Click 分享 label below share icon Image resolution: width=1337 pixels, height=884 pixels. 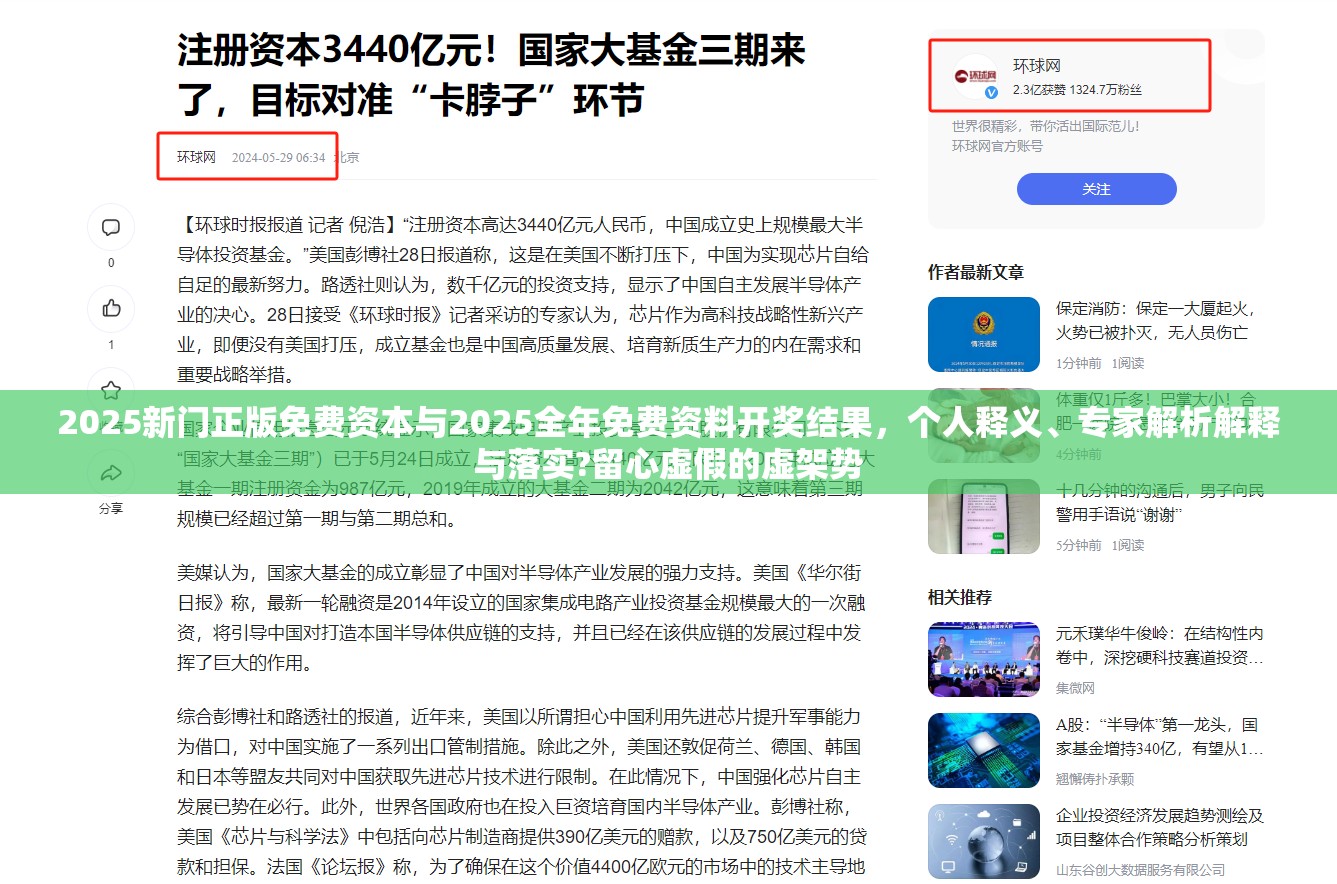pyautogui.click(x=111, y=508)
